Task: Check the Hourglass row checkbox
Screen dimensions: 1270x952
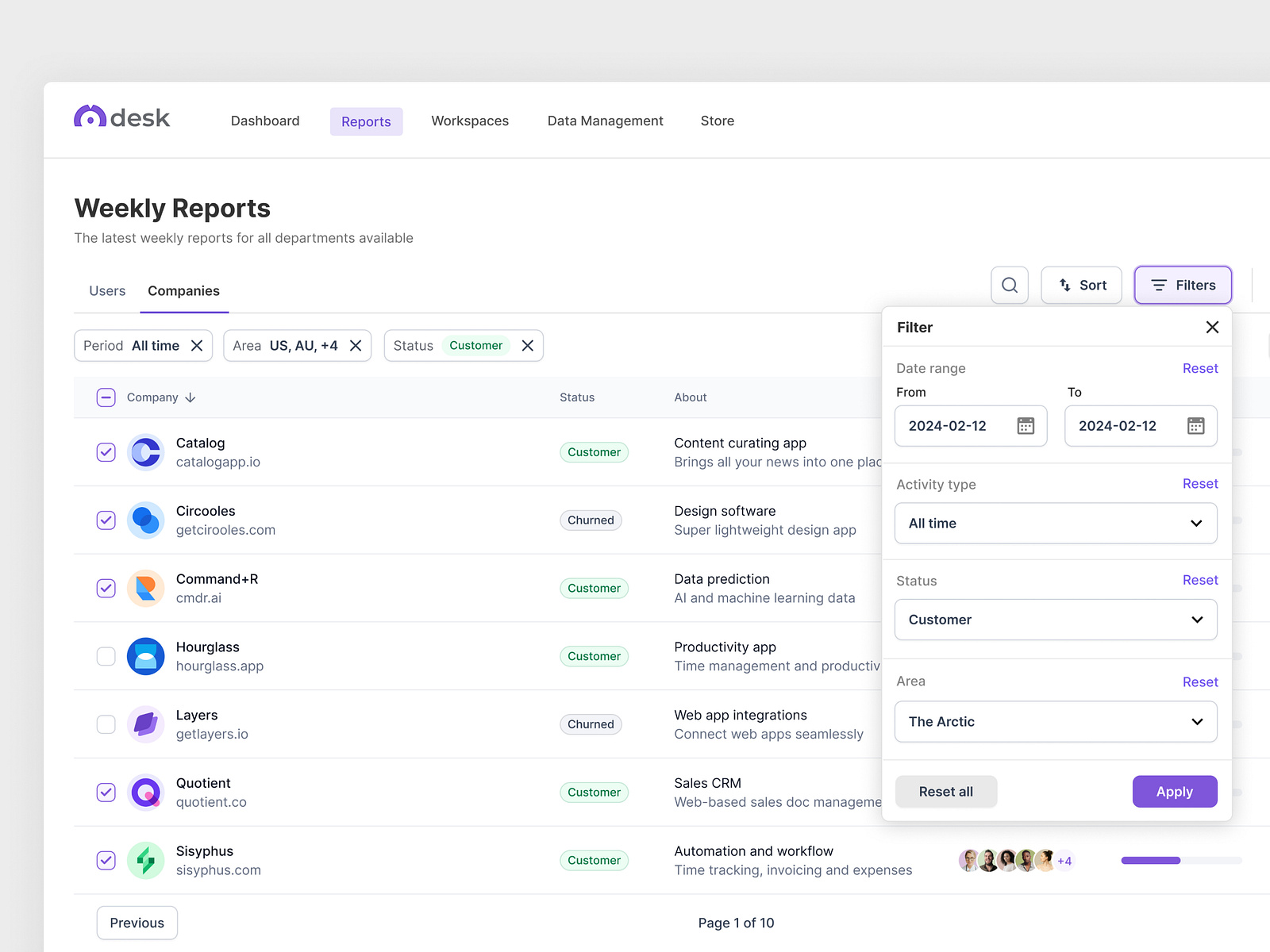Action: (106, 656)
